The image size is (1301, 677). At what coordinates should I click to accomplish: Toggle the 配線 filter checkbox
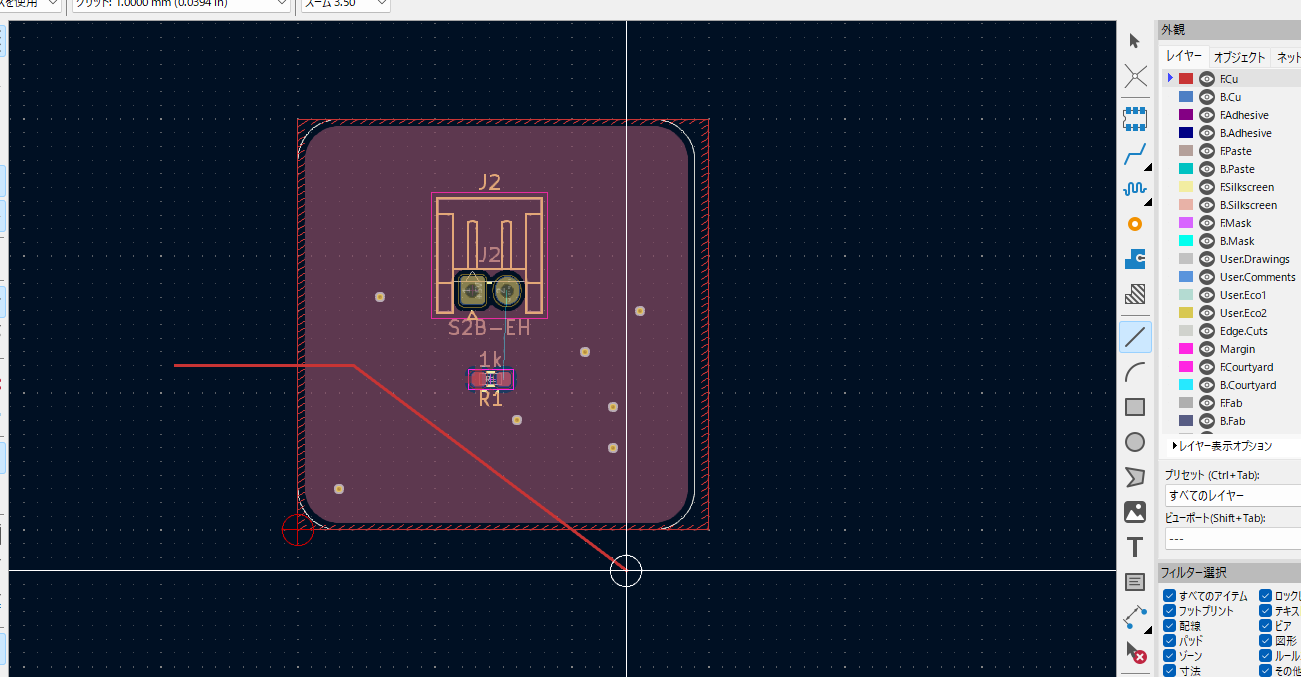tap(1169, 626)
